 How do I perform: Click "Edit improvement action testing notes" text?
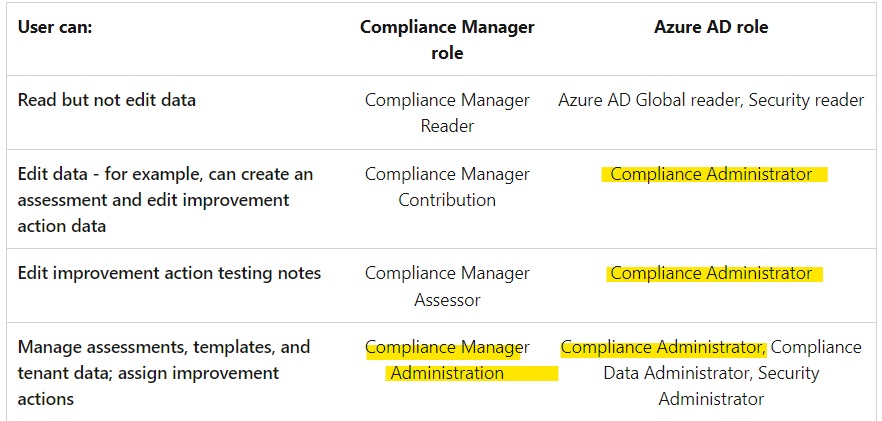tap(169, 273)
